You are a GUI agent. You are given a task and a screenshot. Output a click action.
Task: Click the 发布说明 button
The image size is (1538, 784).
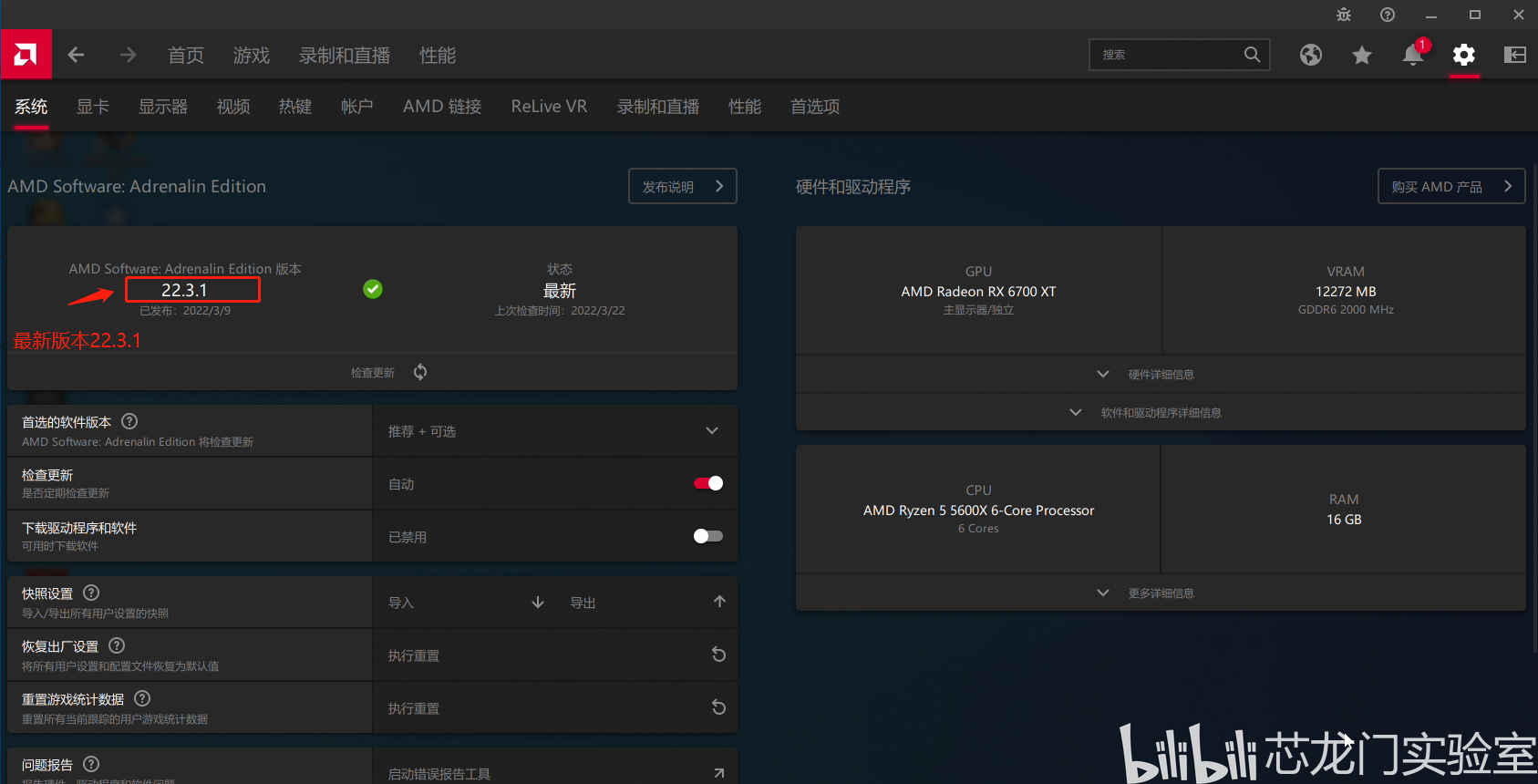[683, 186]
